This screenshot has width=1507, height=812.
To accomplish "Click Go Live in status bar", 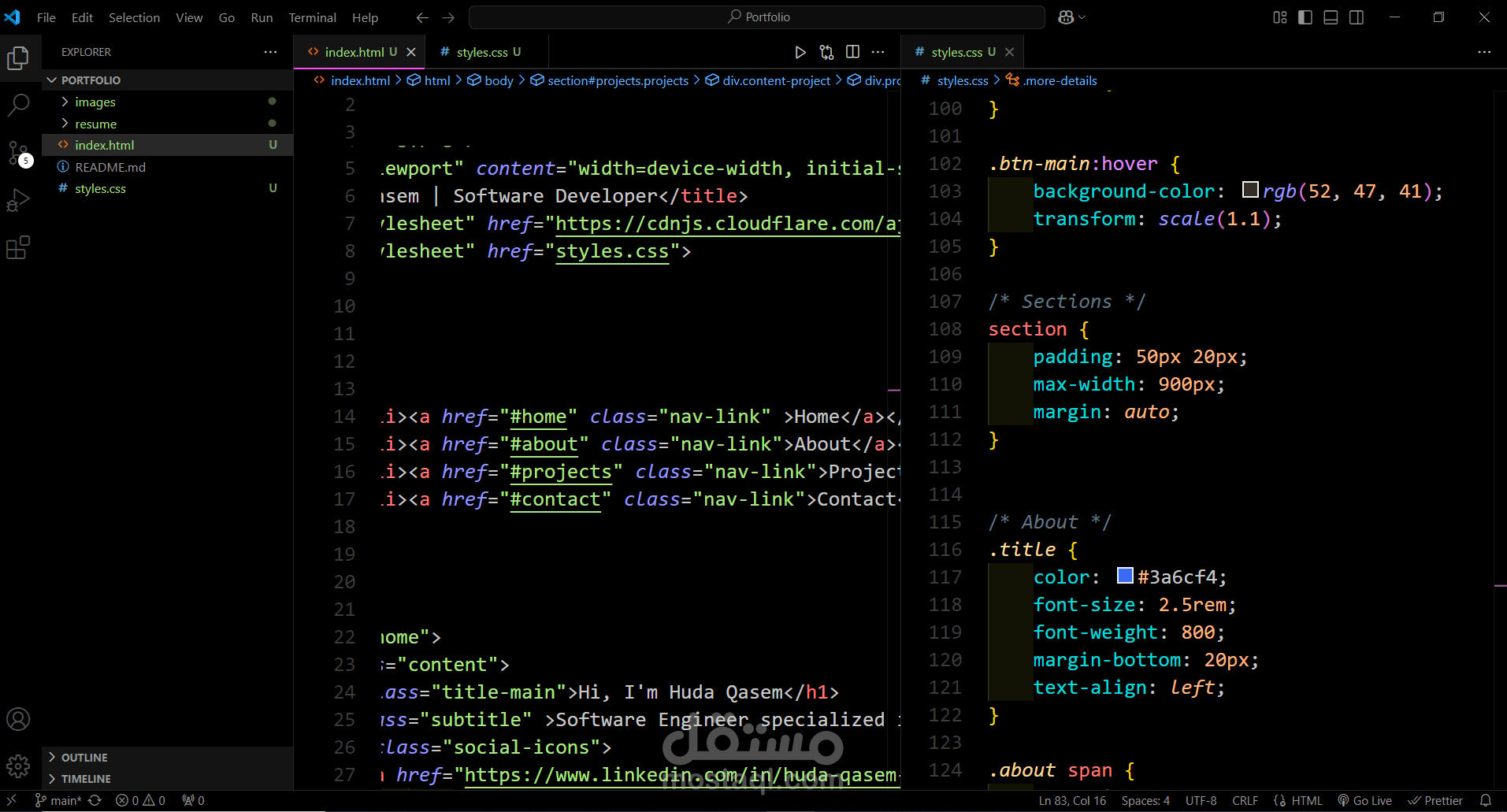I will tap(1365, 800).
